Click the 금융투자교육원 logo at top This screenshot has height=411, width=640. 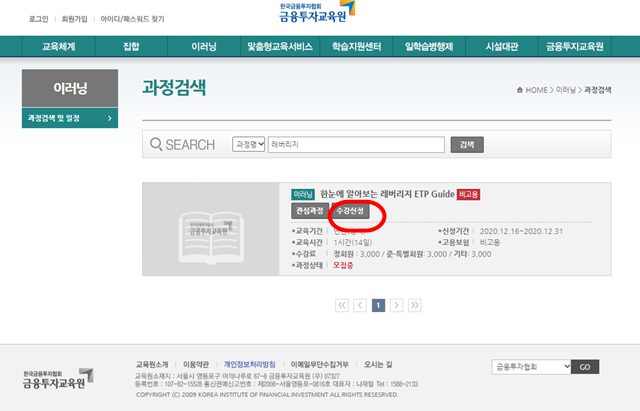tap(317, 12)
